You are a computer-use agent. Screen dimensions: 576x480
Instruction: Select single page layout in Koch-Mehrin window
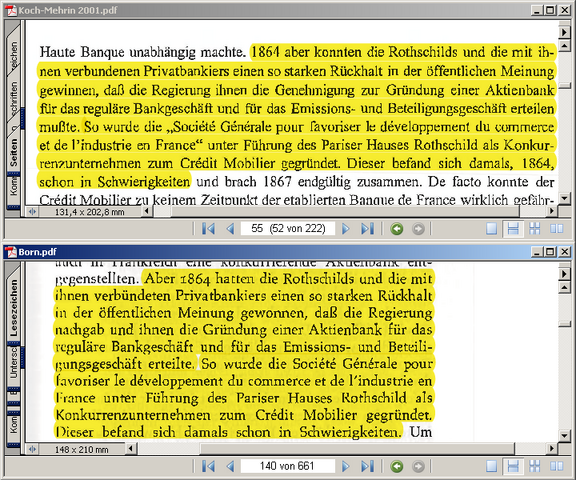pos(491,229)
